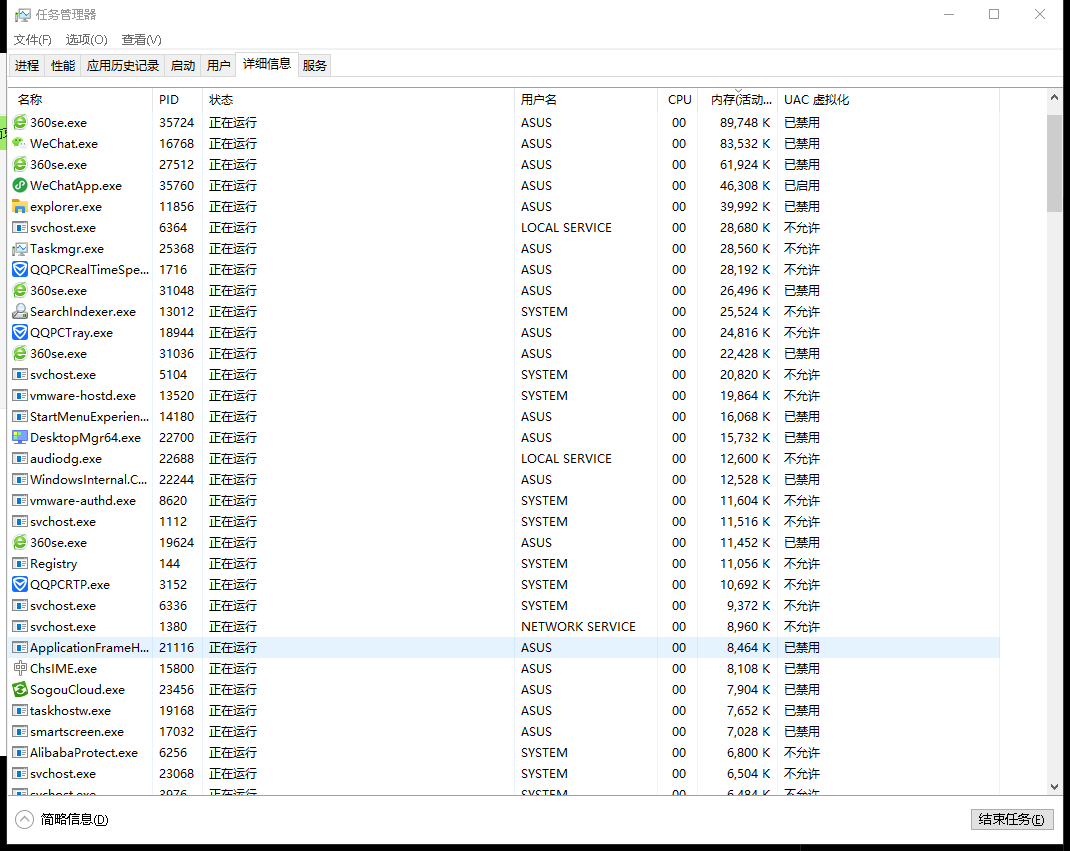Screen dimensions: 1070x851
Task: Click the 结束任务(E) button
Action: [x=1012, y=820]
